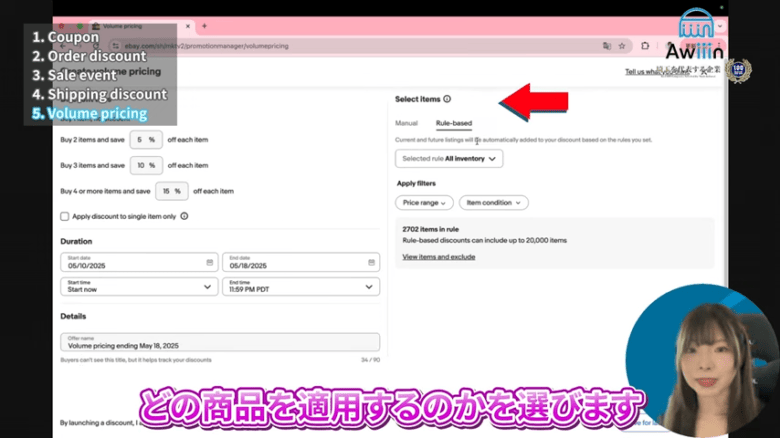The image size is (780, 438).
Task: Expand the Selected rule All inventory dropdown
Action: click(449, 158)
